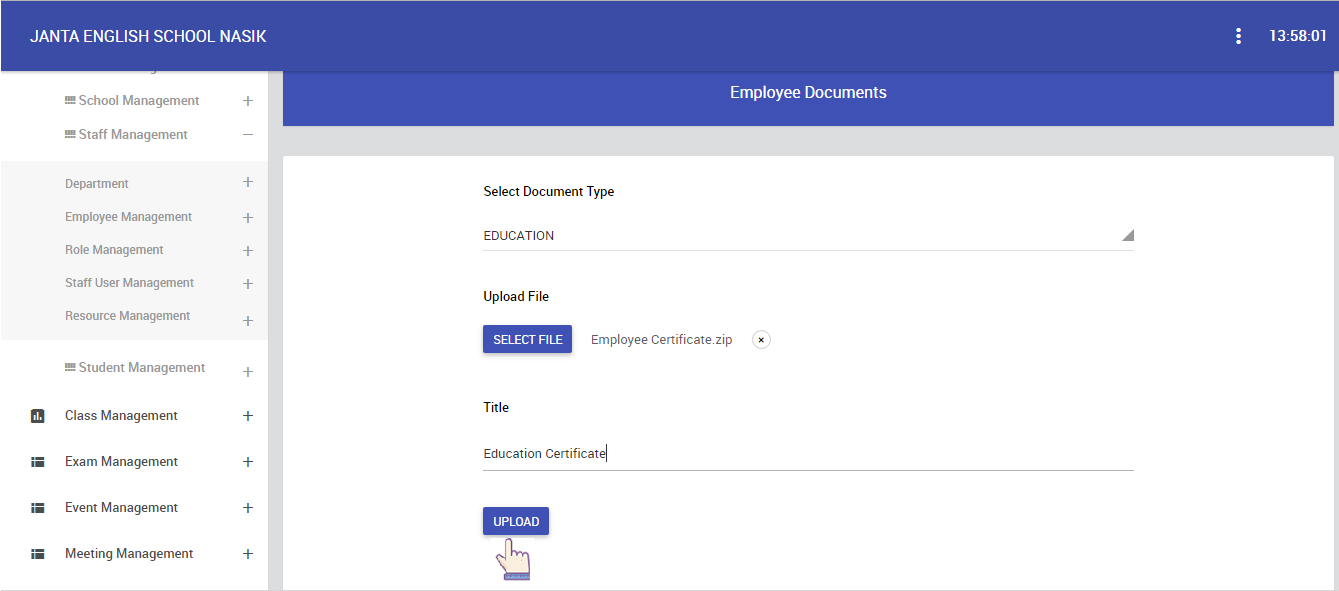Click the Student Management grid icon
The height and width of the screenshot is (591, 1339).
70,368
